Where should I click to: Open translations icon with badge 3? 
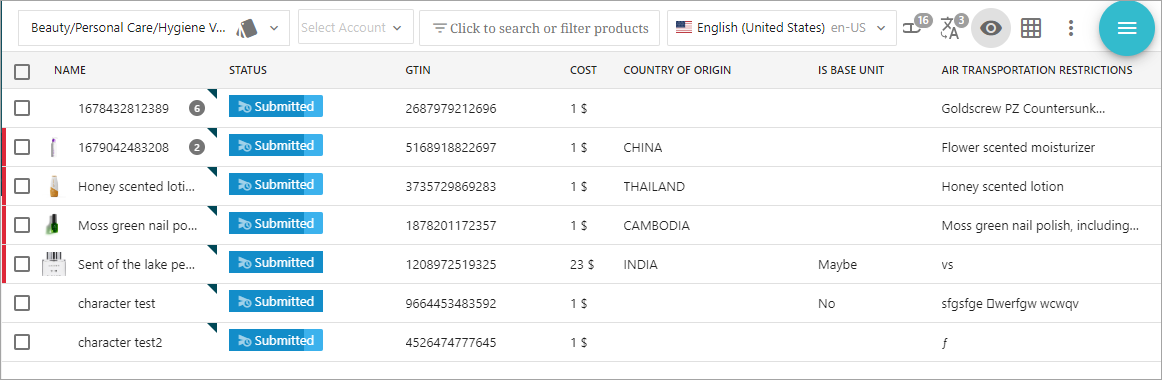coord(953,27)
